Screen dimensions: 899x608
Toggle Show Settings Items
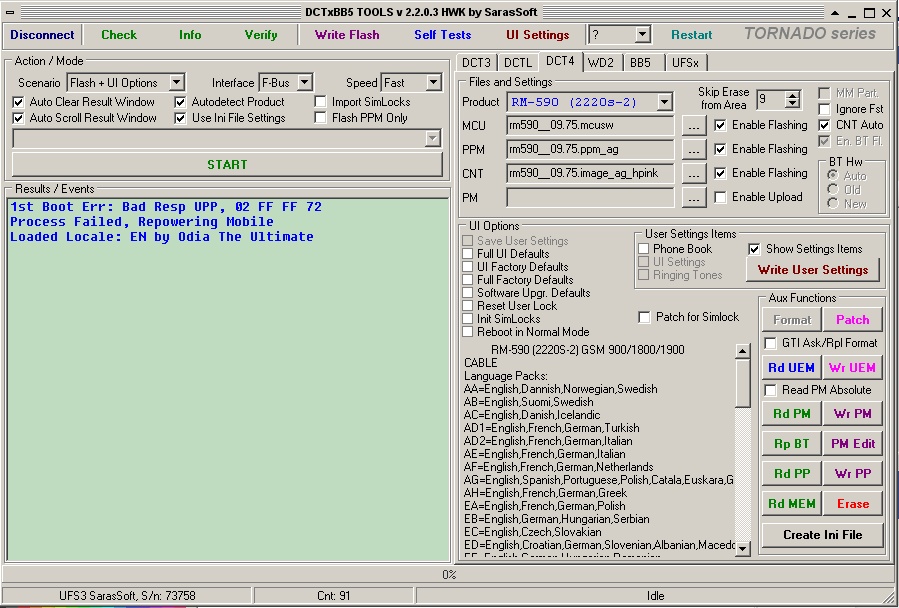(x=755, y=249)
